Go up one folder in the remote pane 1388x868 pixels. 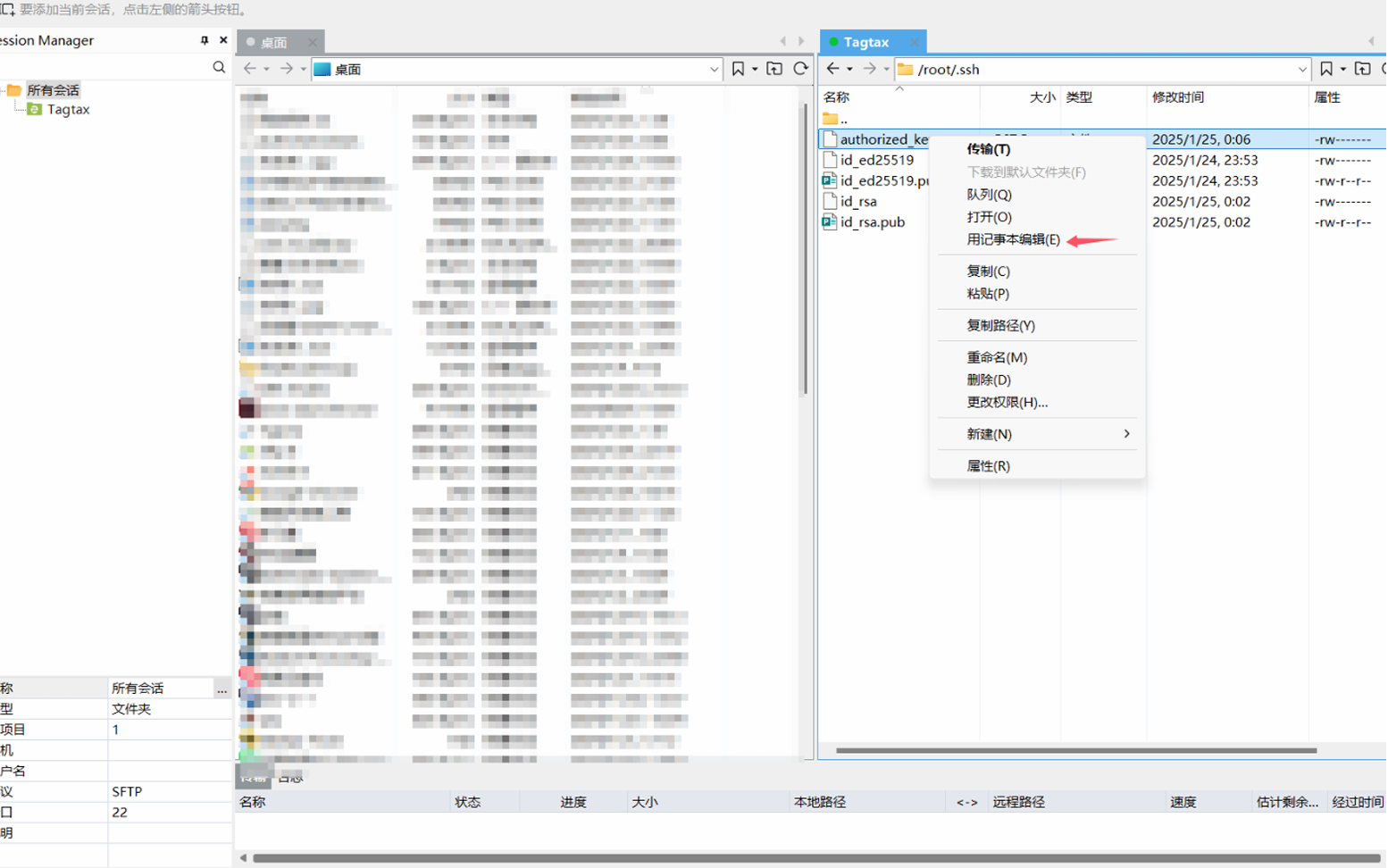pos(1362,69)
